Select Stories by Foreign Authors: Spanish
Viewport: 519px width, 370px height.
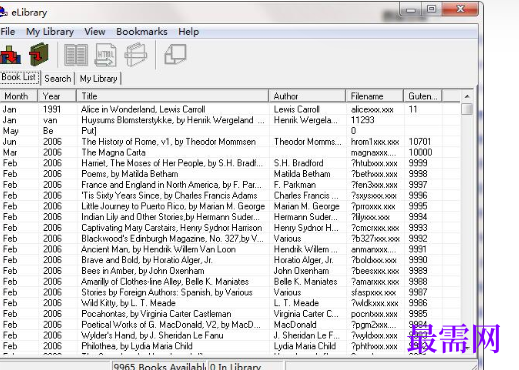point(167,292)
